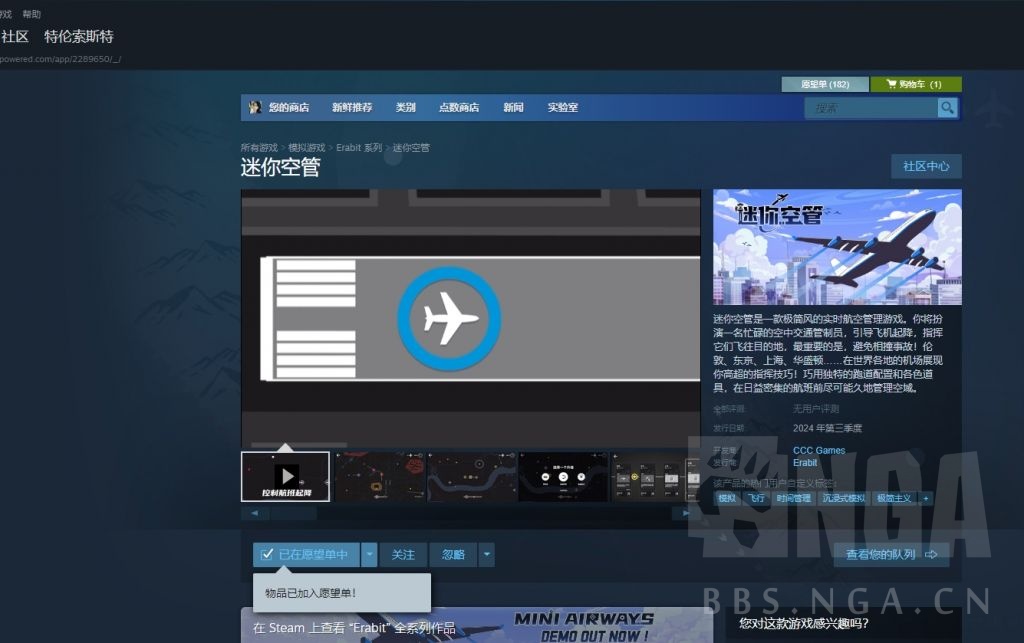Open the shopping cart via its cart icon
Screen dimensions: 1024x643
coord(893,84)
